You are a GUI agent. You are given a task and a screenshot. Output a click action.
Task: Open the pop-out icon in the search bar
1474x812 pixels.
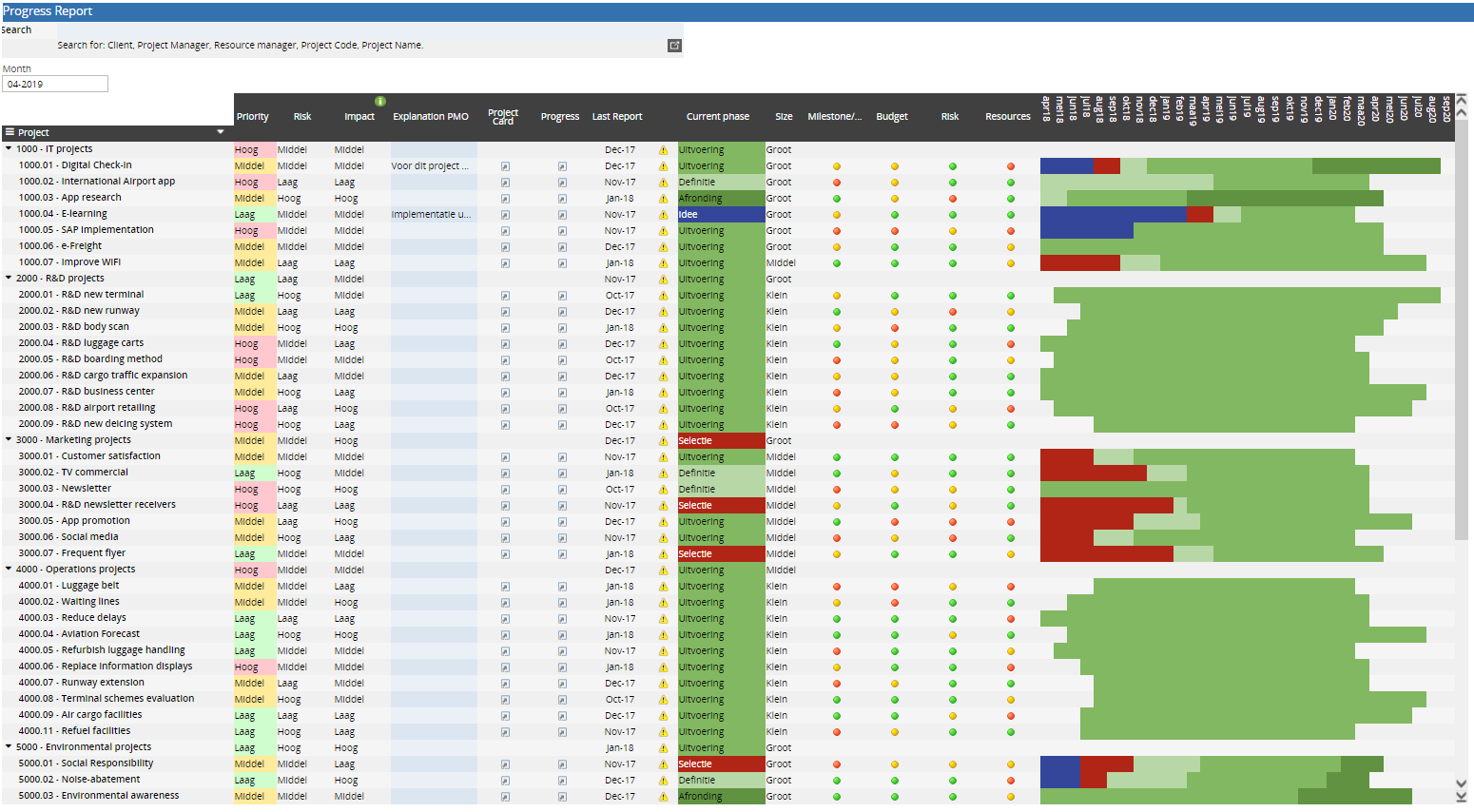click(x=674, y=46)
